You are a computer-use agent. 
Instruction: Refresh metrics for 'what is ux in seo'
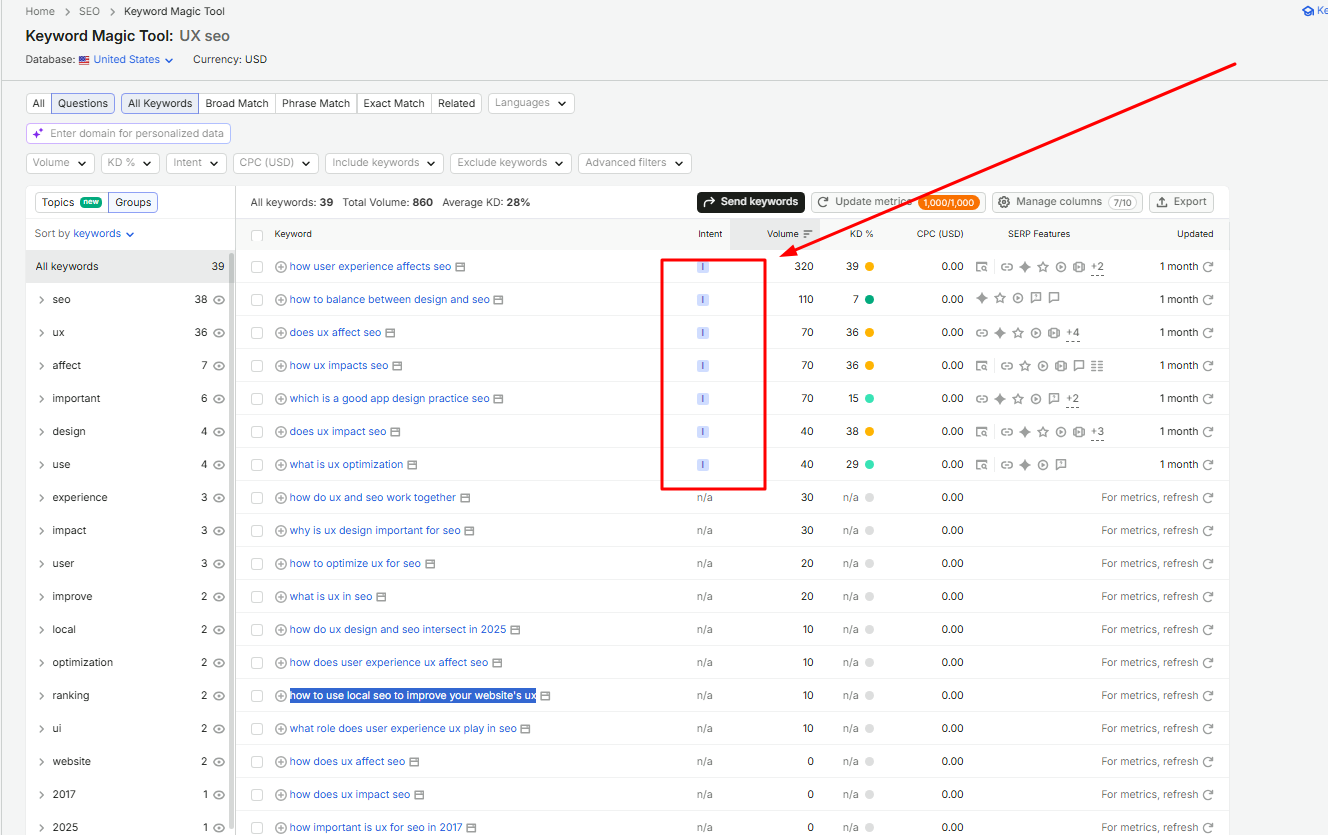coord(1208,597)
